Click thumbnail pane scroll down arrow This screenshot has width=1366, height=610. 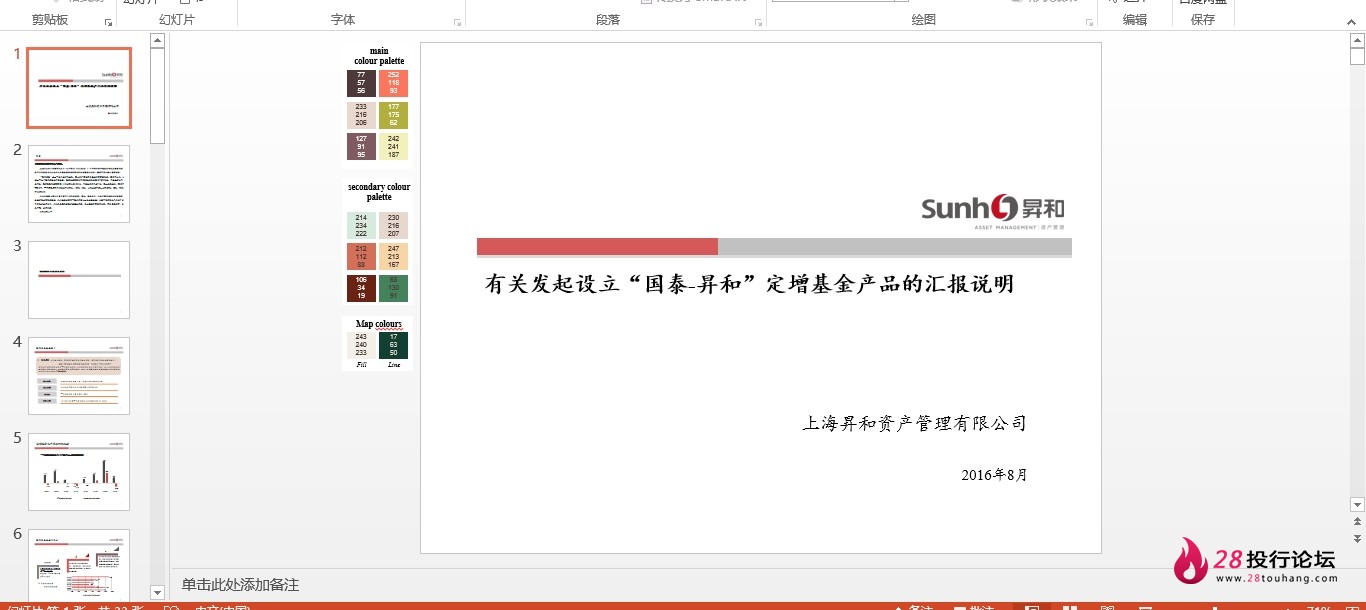[157, 593]
